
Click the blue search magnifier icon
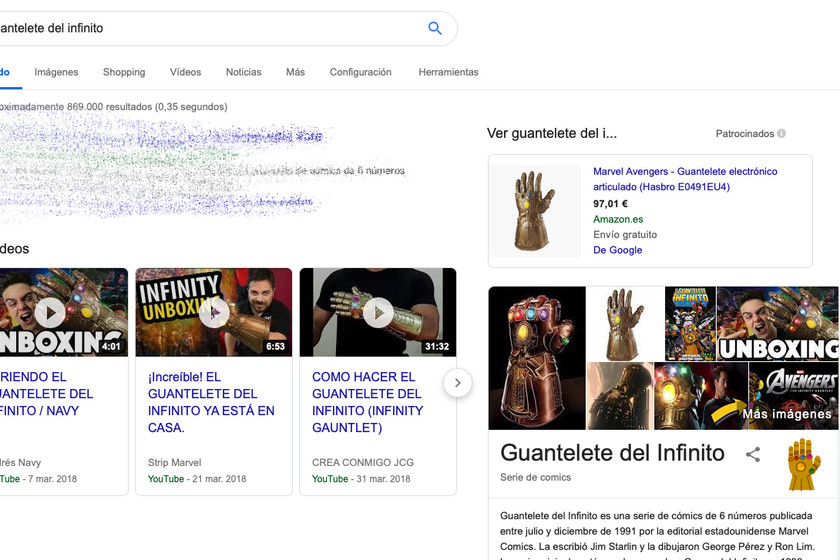[x=435, y=28]
